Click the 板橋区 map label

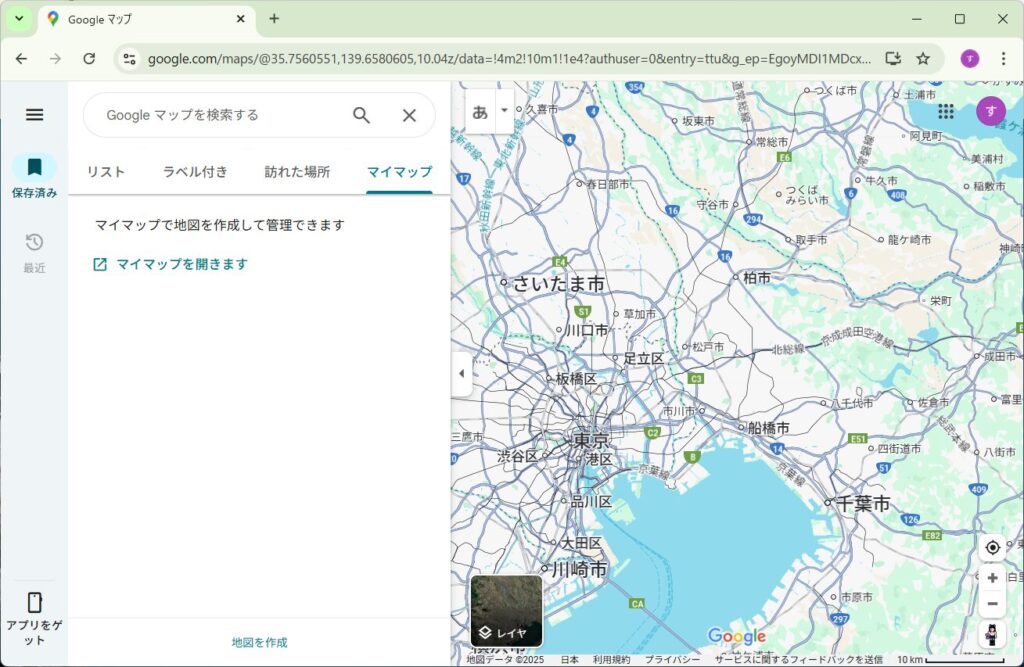[576, 379]
